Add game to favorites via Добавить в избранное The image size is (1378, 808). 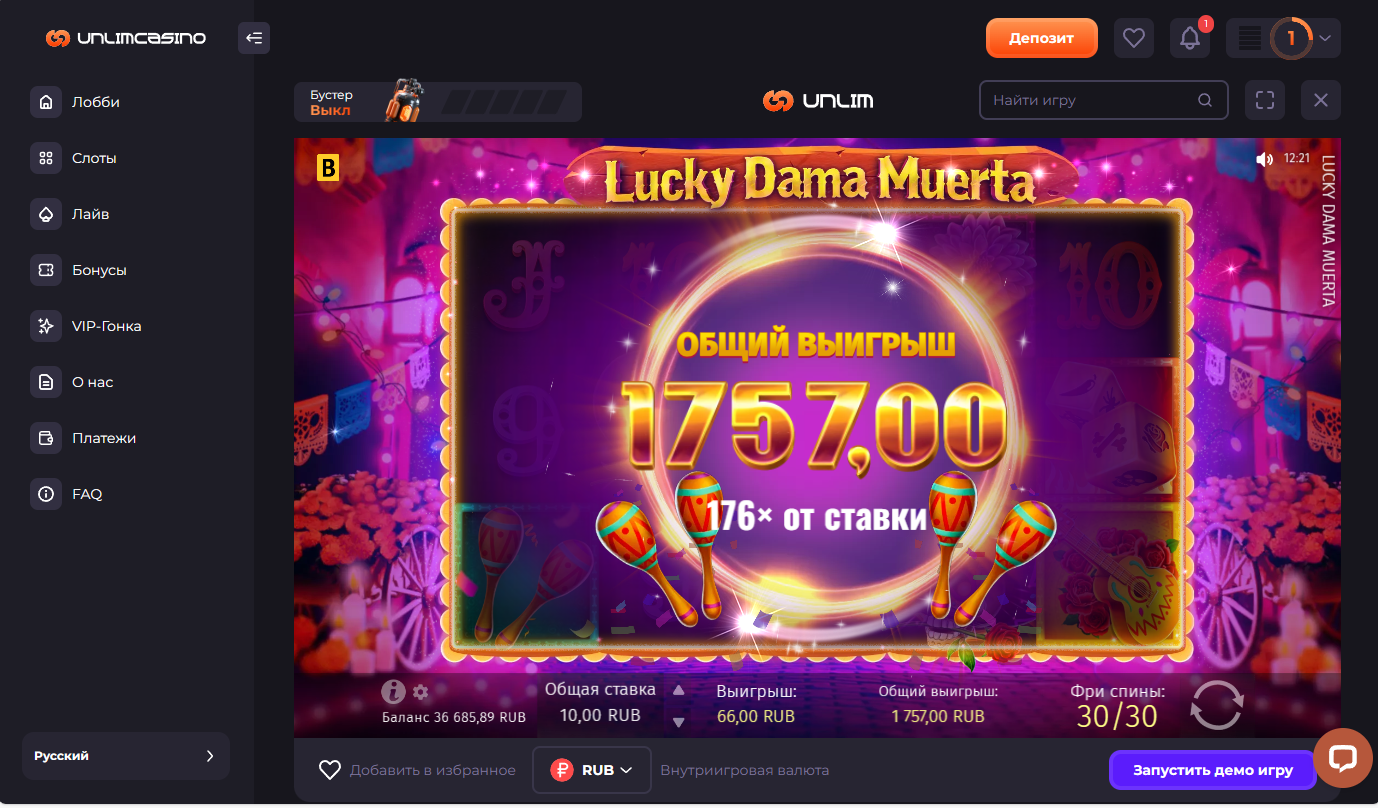(417, 770)
